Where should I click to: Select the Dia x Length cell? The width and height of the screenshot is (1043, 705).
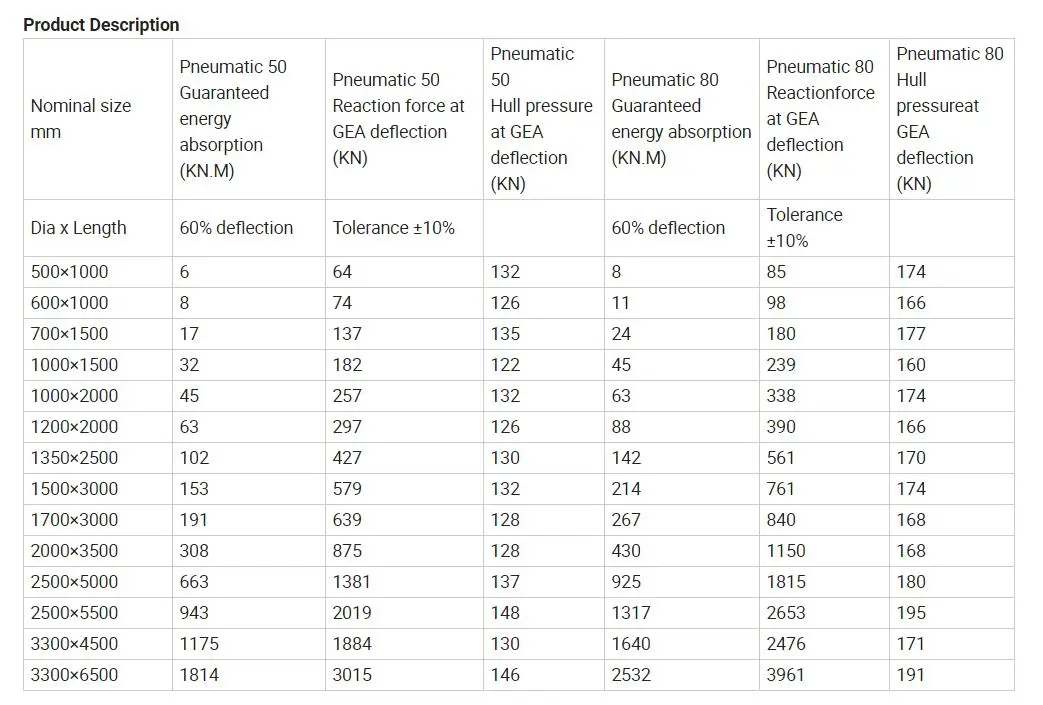[x=79, y=228]
